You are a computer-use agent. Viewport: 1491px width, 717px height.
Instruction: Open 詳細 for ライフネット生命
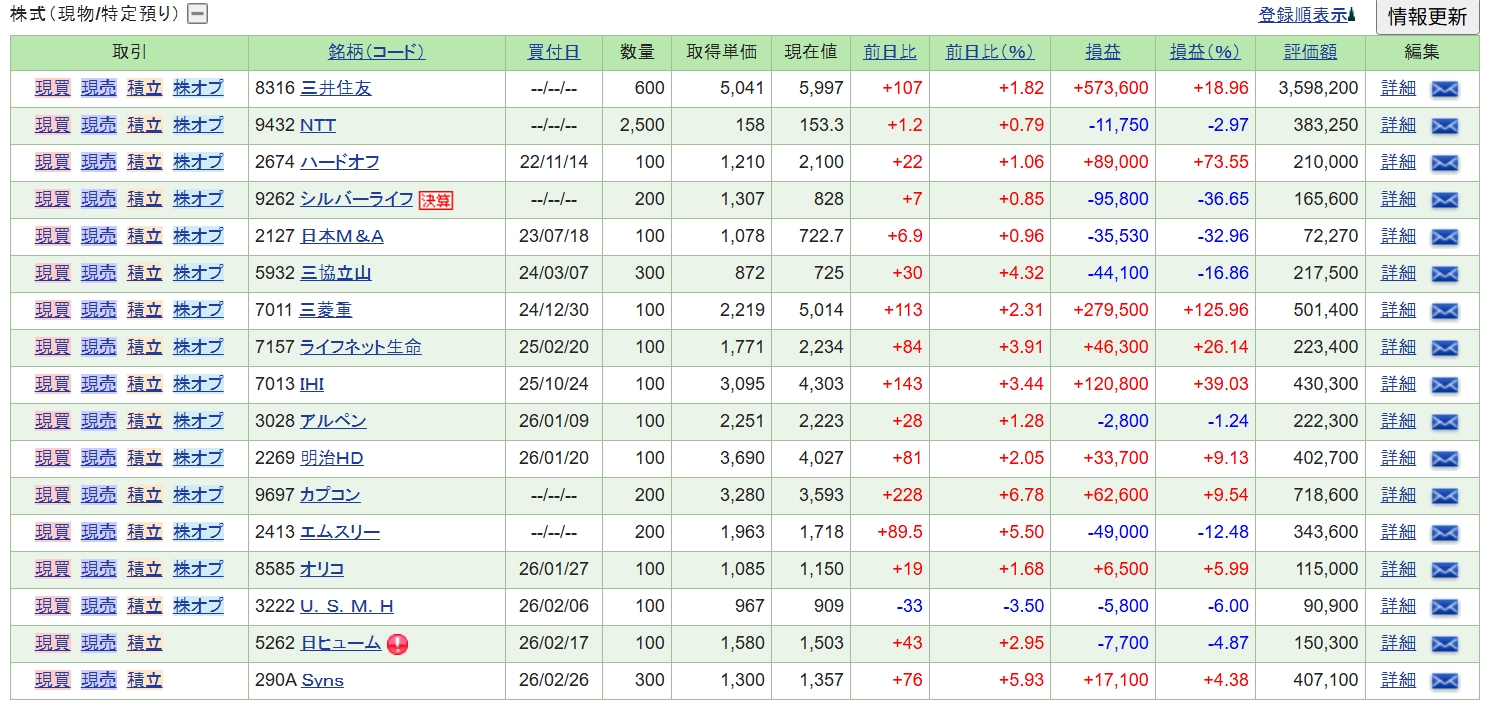1398,347
